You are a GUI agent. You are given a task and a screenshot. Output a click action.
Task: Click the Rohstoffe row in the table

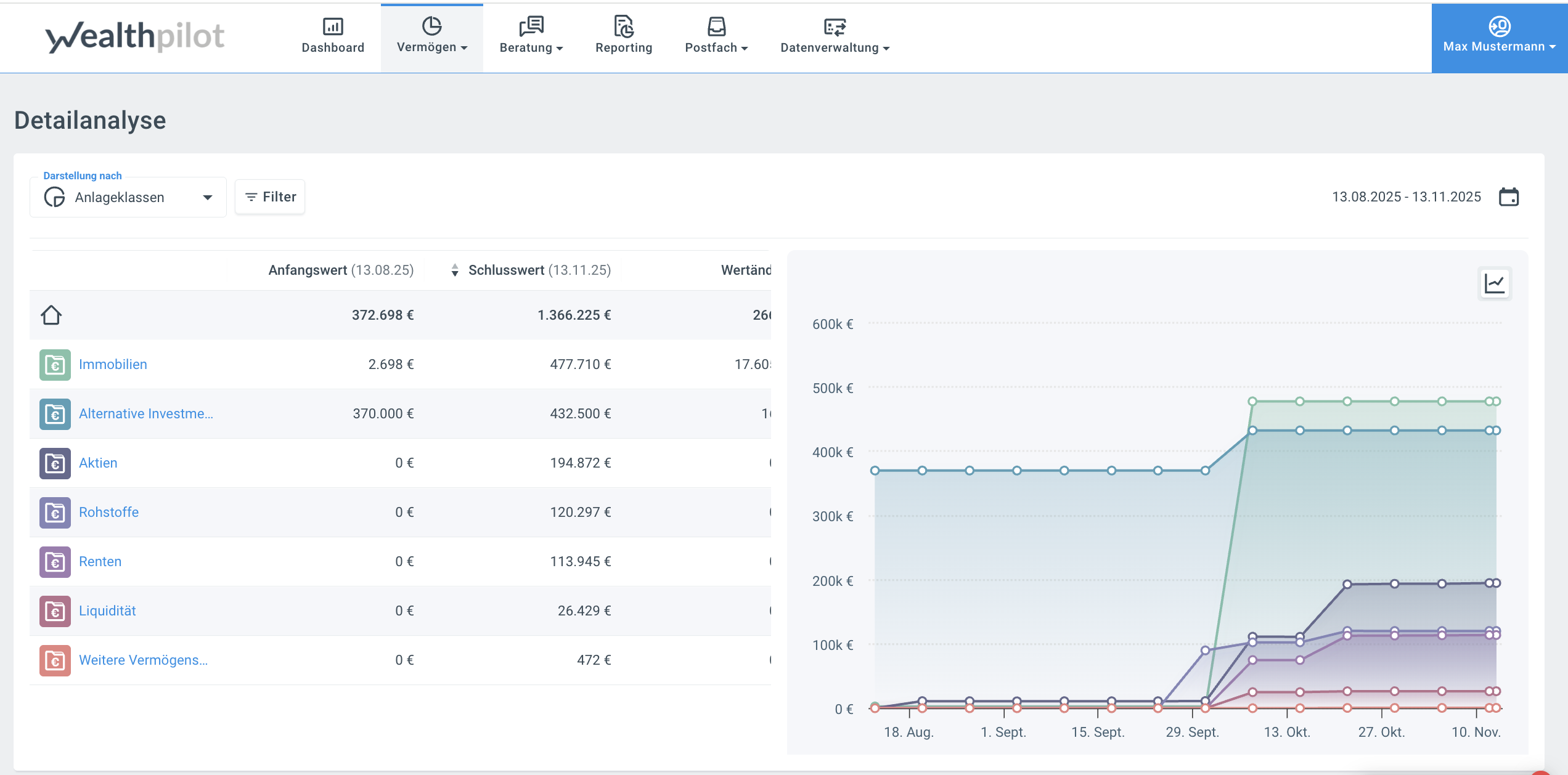[108, 512]
